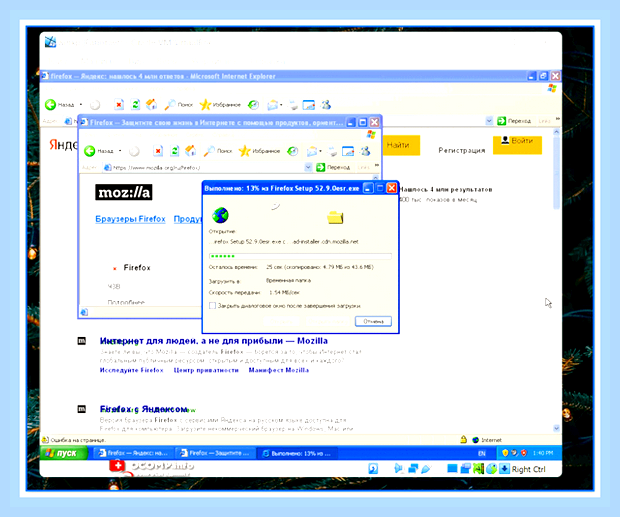The height and width of the screenshot is (517, 620).
Task: Click Print icon in Yandex window toolbar
Action: [x=293, y=105]
